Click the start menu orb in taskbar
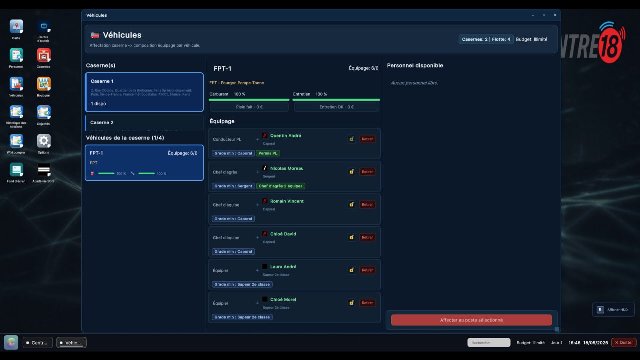The width and height of the screenshot is (640, 360). (11, 342)
